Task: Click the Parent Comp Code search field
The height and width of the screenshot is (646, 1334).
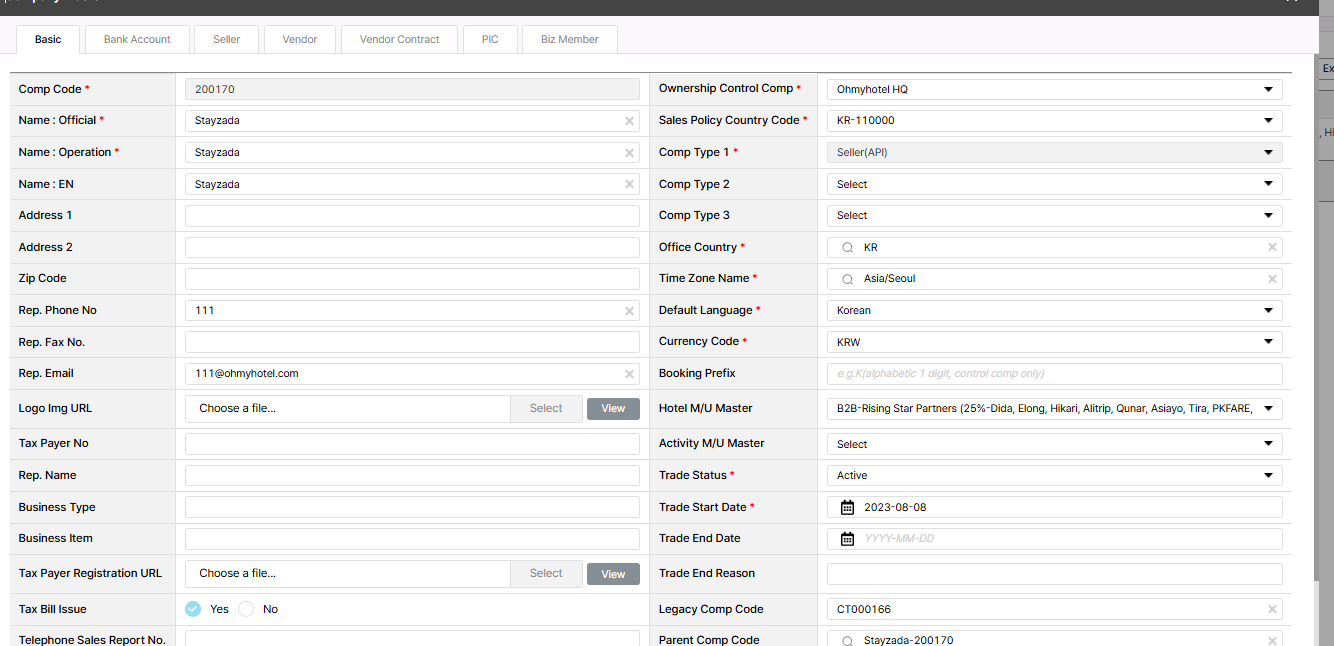Action: click(x=1054, y=638)
